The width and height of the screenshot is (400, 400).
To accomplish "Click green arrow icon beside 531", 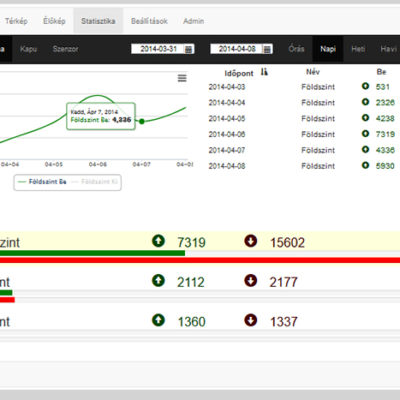I will 365,86.
